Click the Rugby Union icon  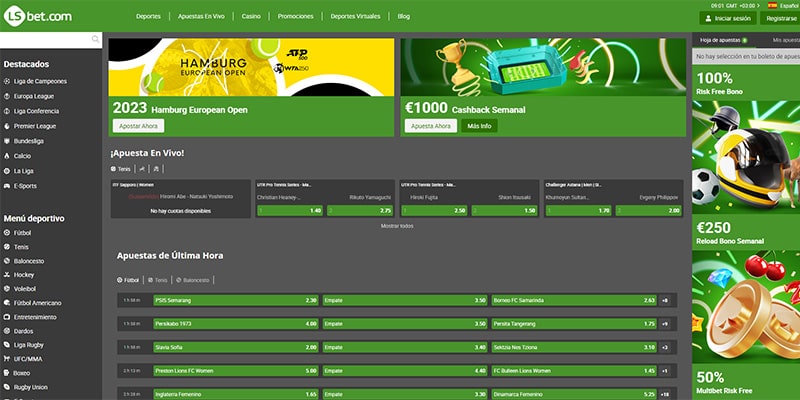(x=7, y=387)
